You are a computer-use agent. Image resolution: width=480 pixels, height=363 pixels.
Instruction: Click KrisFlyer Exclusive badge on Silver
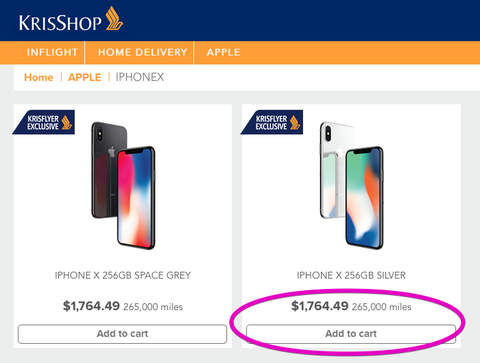[x=272, y=122]
